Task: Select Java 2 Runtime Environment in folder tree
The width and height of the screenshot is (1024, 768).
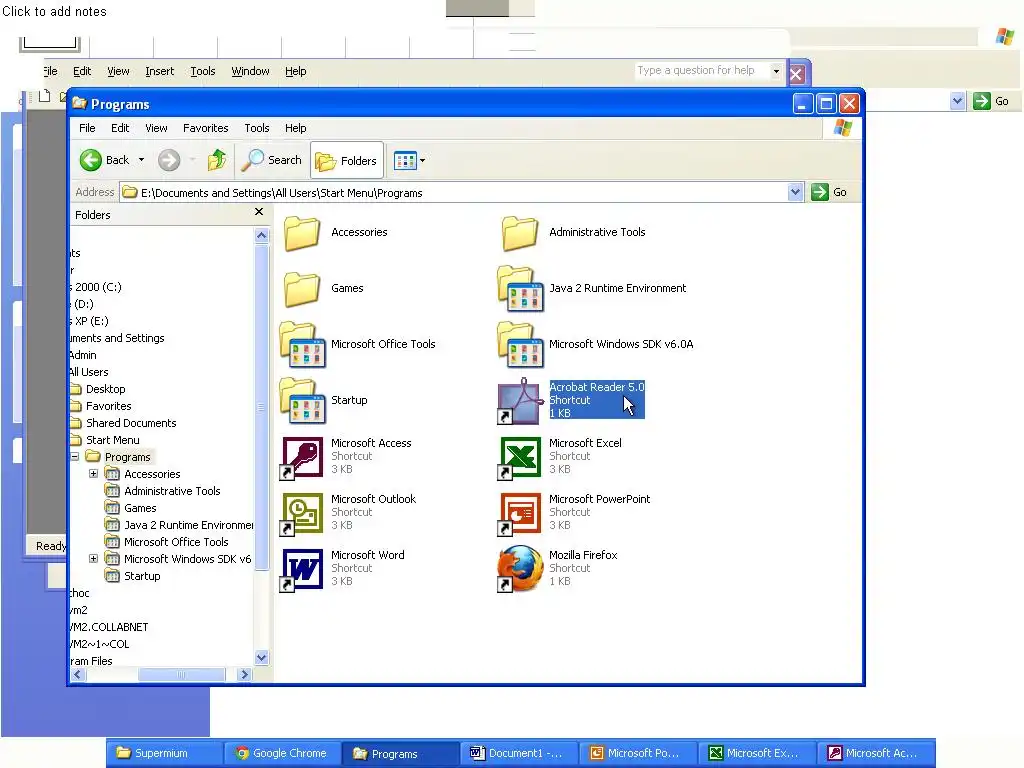Action: (x=188, y=525)
